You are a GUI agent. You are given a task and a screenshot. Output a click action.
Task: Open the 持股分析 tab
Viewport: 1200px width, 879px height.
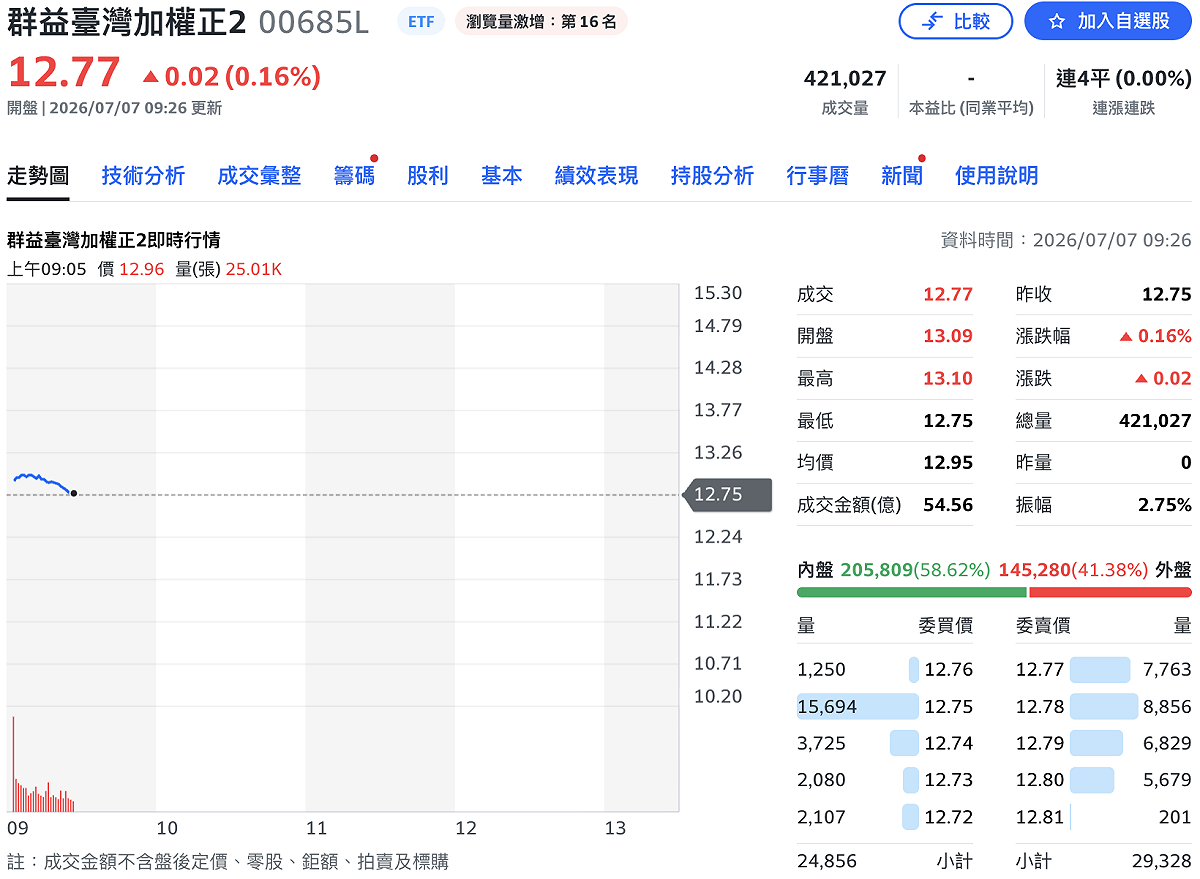point(712,176)
